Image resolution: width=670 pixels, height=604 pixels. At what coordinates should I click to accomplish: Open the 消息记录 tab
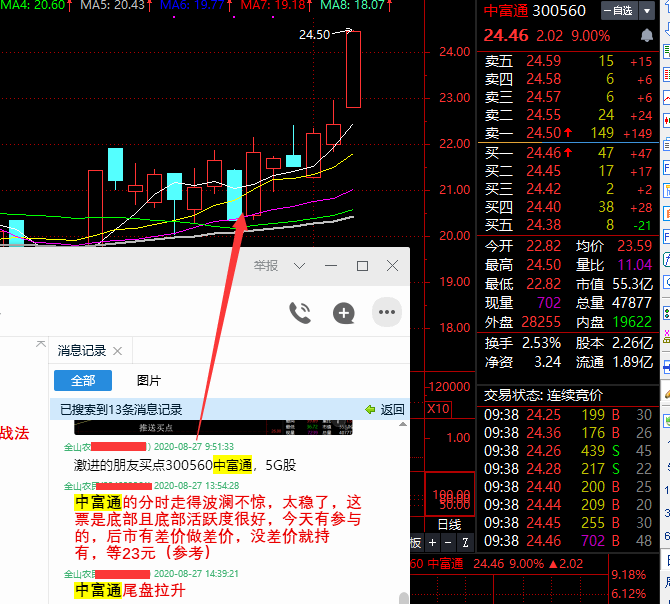(82, 351)
